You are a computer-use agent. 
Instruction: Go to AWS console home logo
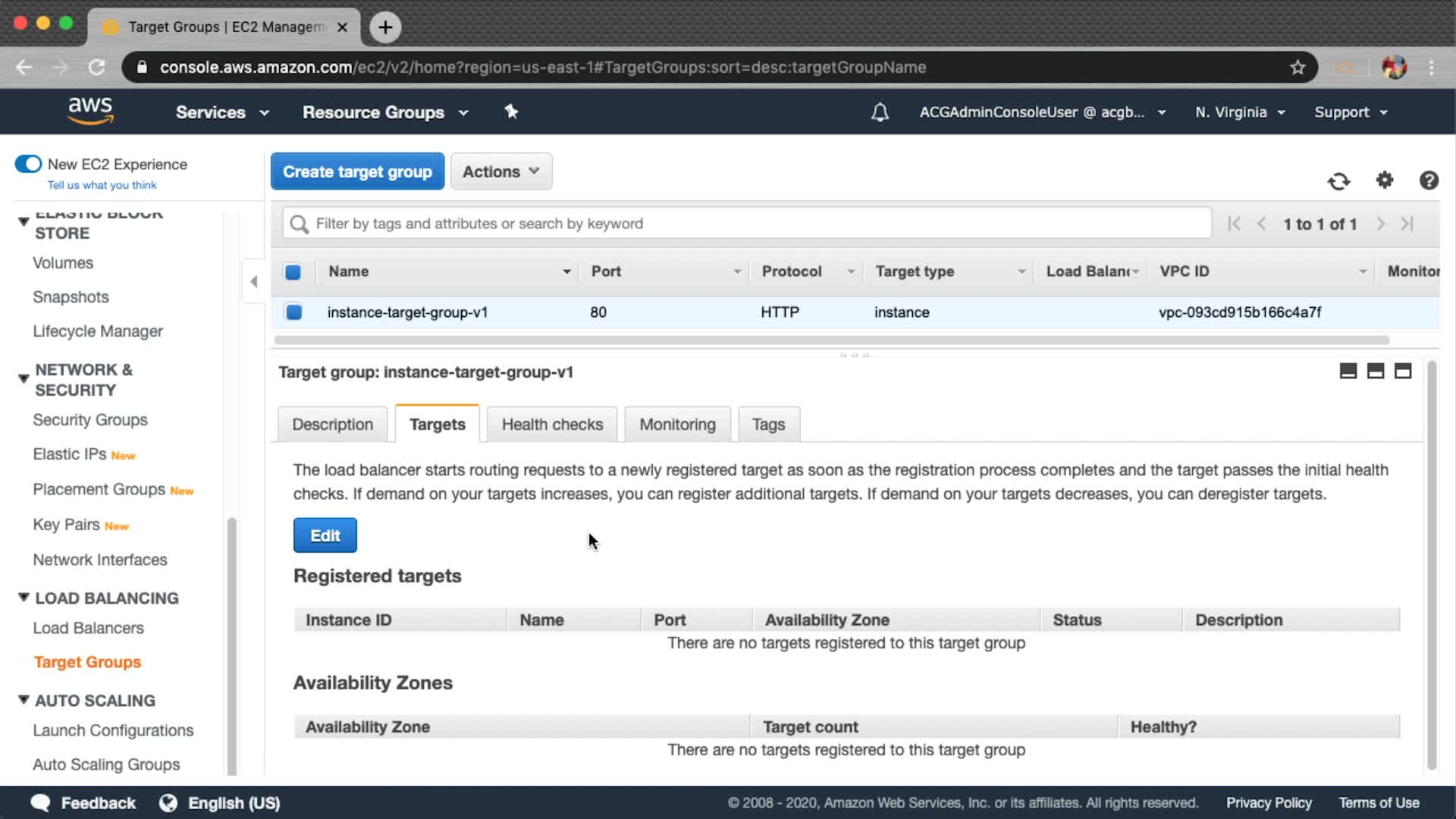(x=90, y=111)
